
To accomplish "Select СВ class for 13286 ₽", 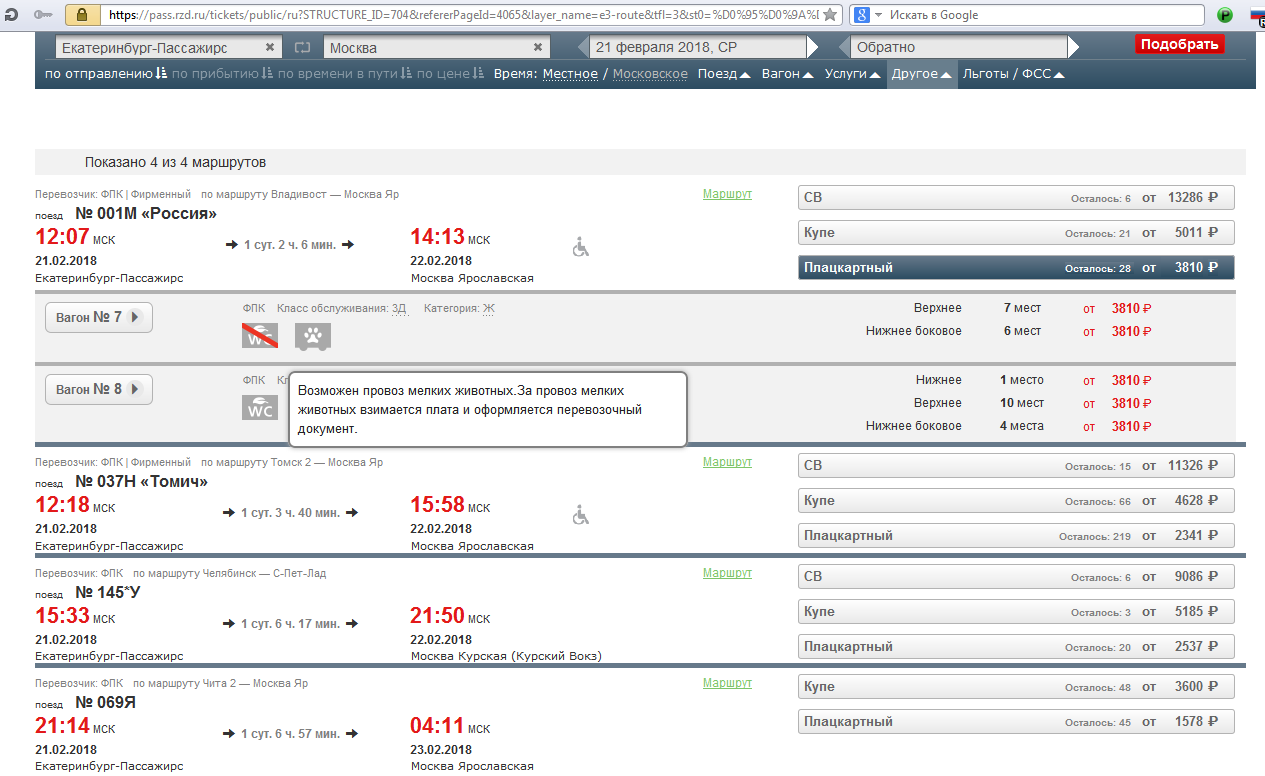I will tap(1016, 198).
